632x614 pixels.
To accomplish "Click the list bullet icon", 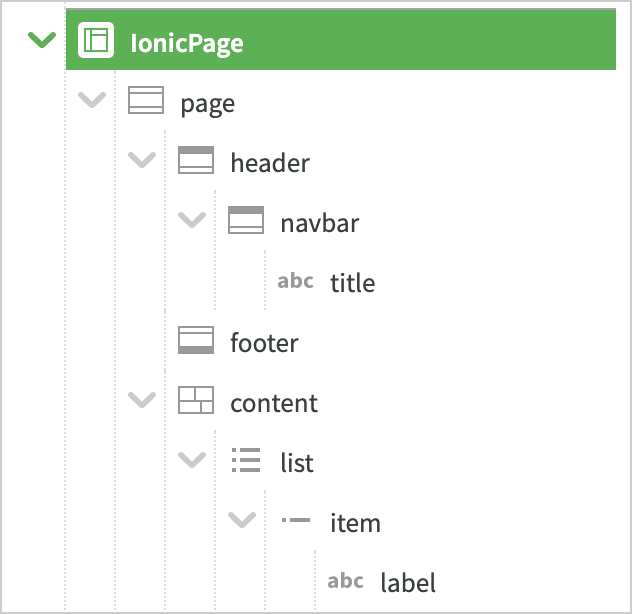I will coord(246,462).
